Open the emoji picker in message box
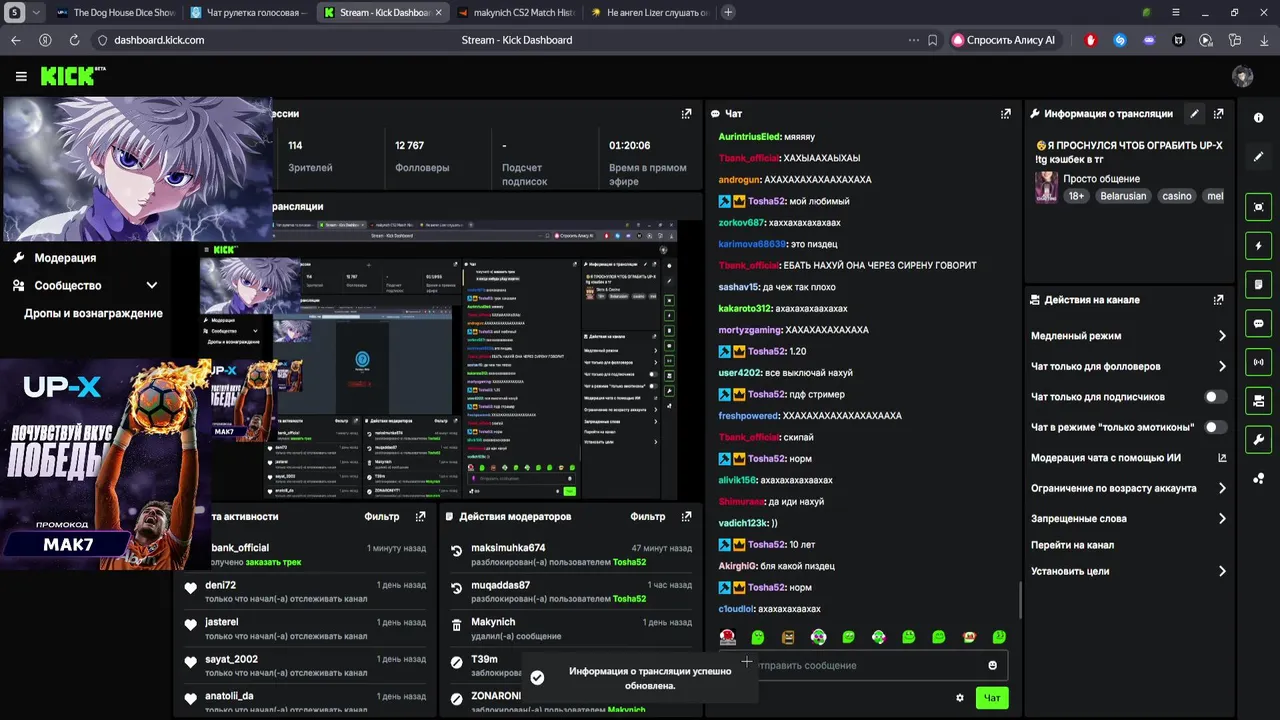The image size is (1280, 720). point(992,665)
